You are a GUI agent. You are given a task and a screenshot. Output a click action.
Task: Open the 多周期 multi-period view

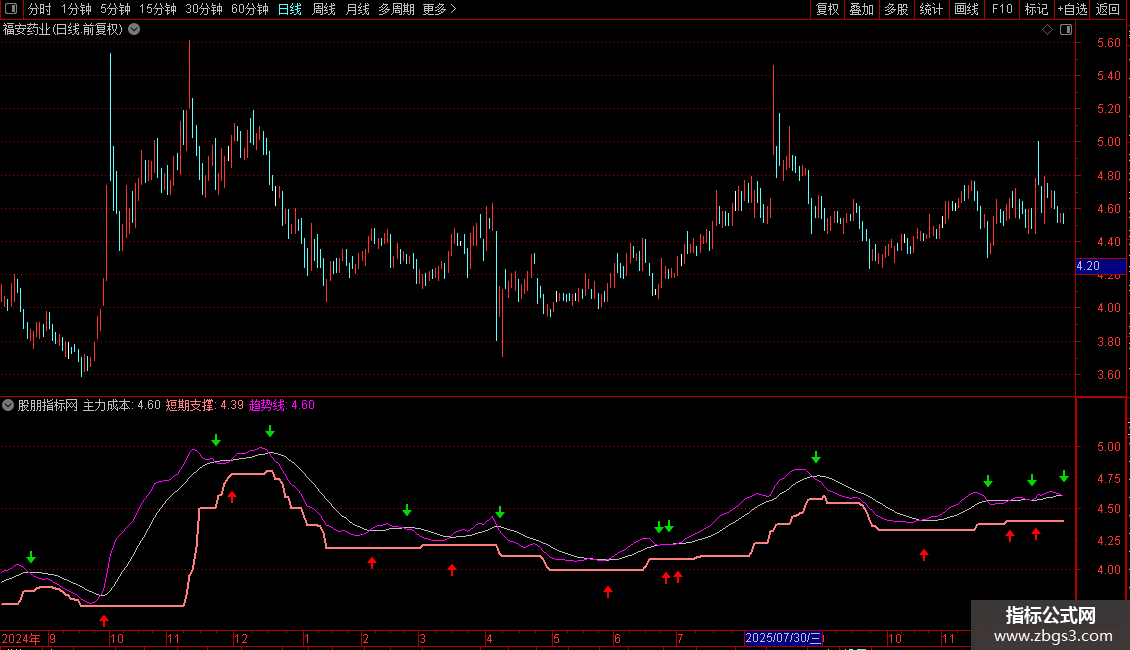(x=396, y=9)
